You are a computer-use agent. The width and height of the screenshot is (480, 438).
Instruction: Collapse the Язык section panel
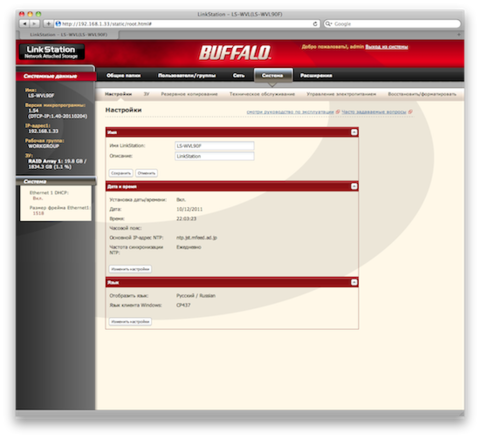point(354,282)
